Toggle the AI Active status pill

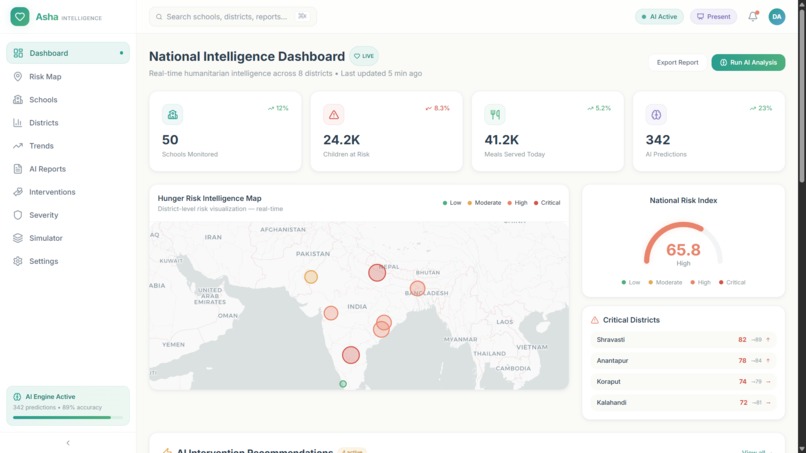point(659,16)
